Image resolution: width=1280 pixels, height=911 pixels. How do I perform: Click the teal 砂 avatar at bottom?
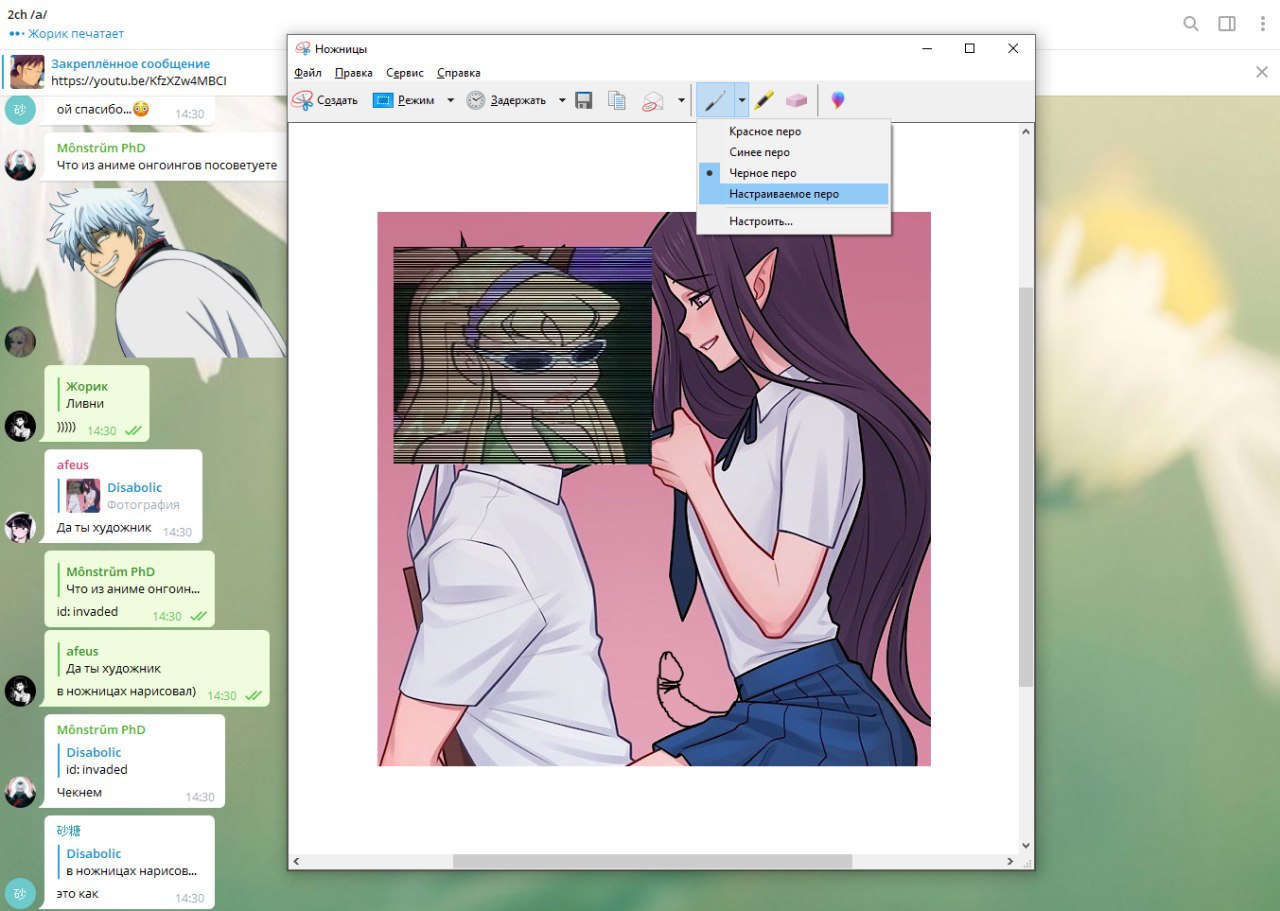[20, 893]
